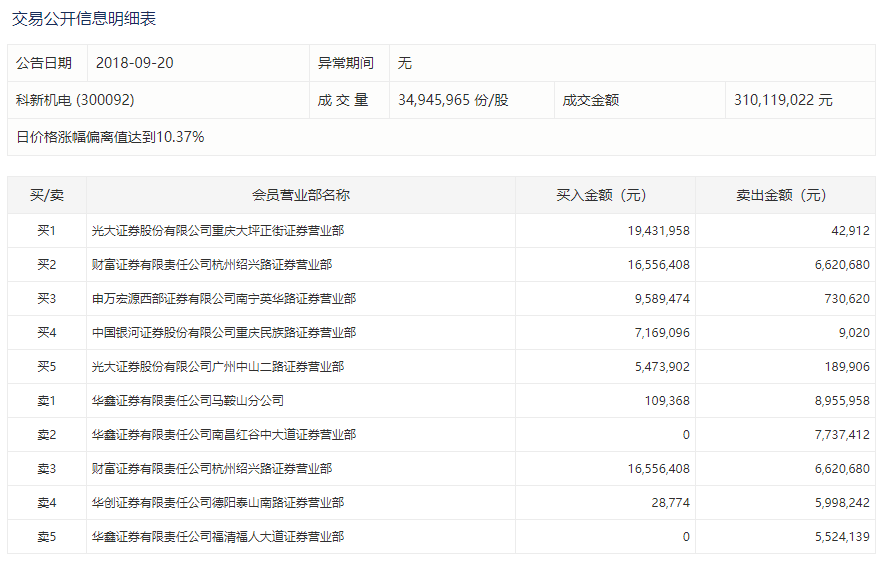Click the 日价格涨幅偏离值达到10.37% note
Viewport: 884px width, 567px height.
point(110,137)
